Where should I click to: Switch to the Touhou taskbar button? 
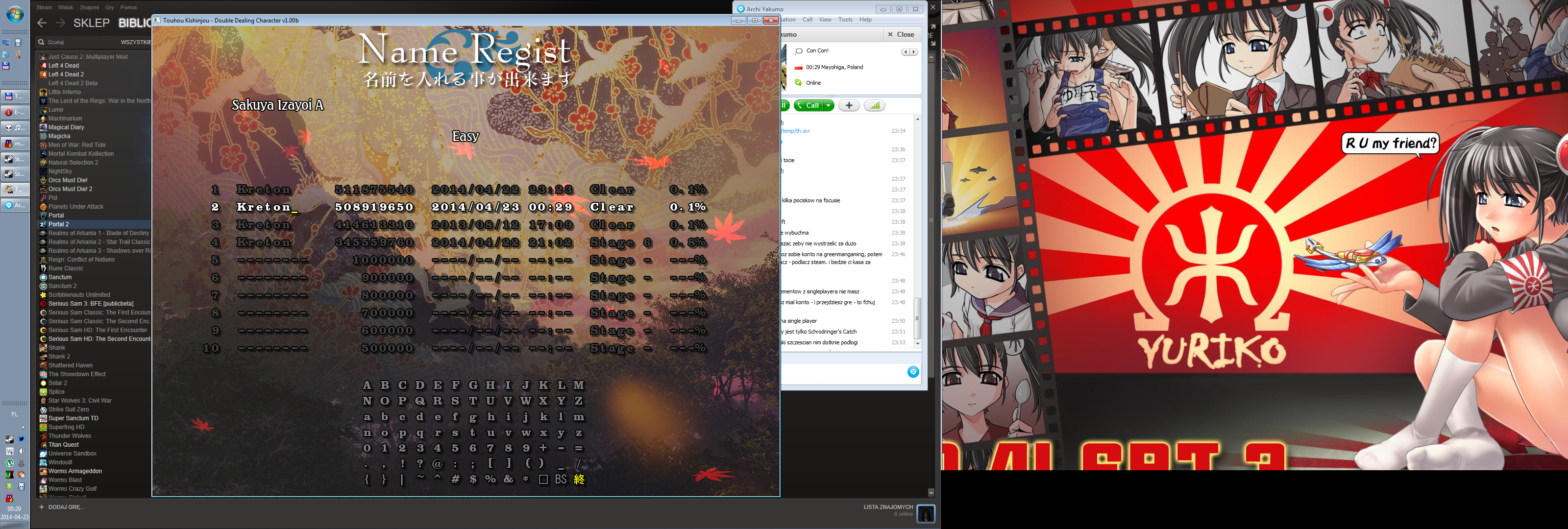15,190
